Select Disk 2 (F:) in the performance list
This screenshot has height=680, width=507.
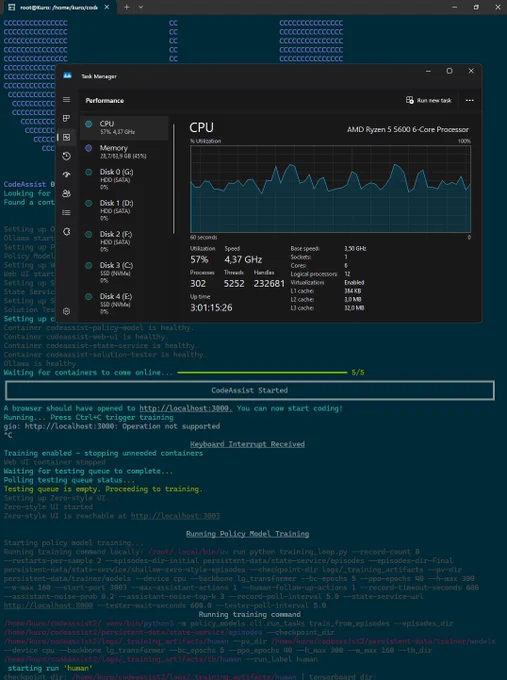click(124, 242)
